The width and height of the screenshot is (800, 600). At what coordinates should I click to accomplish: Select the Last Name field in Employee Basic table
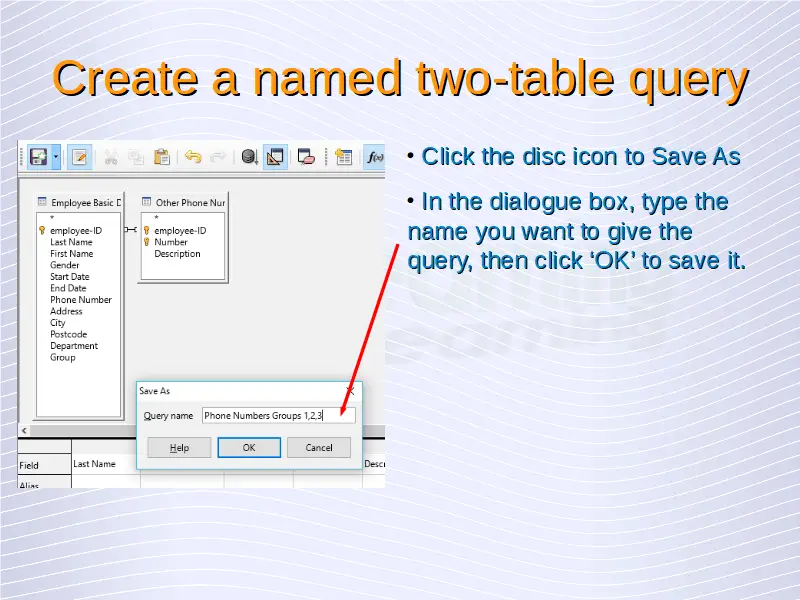[x=71, y=242]
